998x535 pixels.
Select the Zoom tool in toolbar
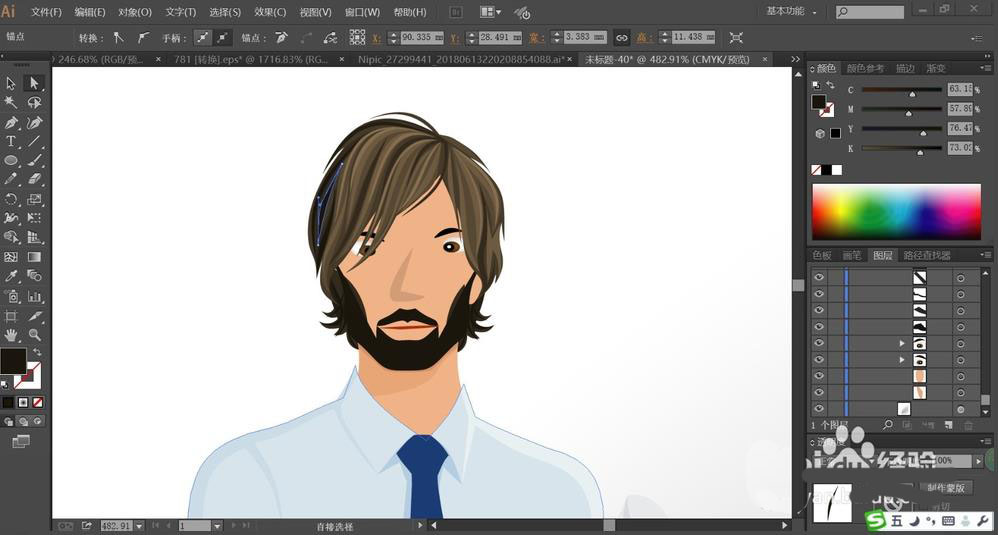point(34,335)
